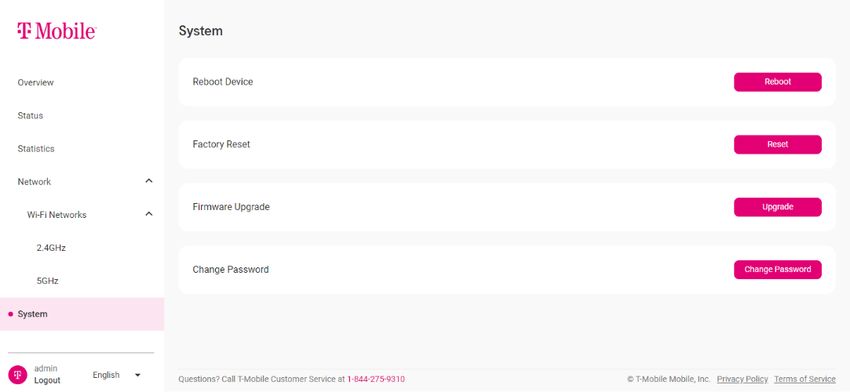Open the English language dropdown
This screenshot has width=850, height=392.
[x=117, y=375]
